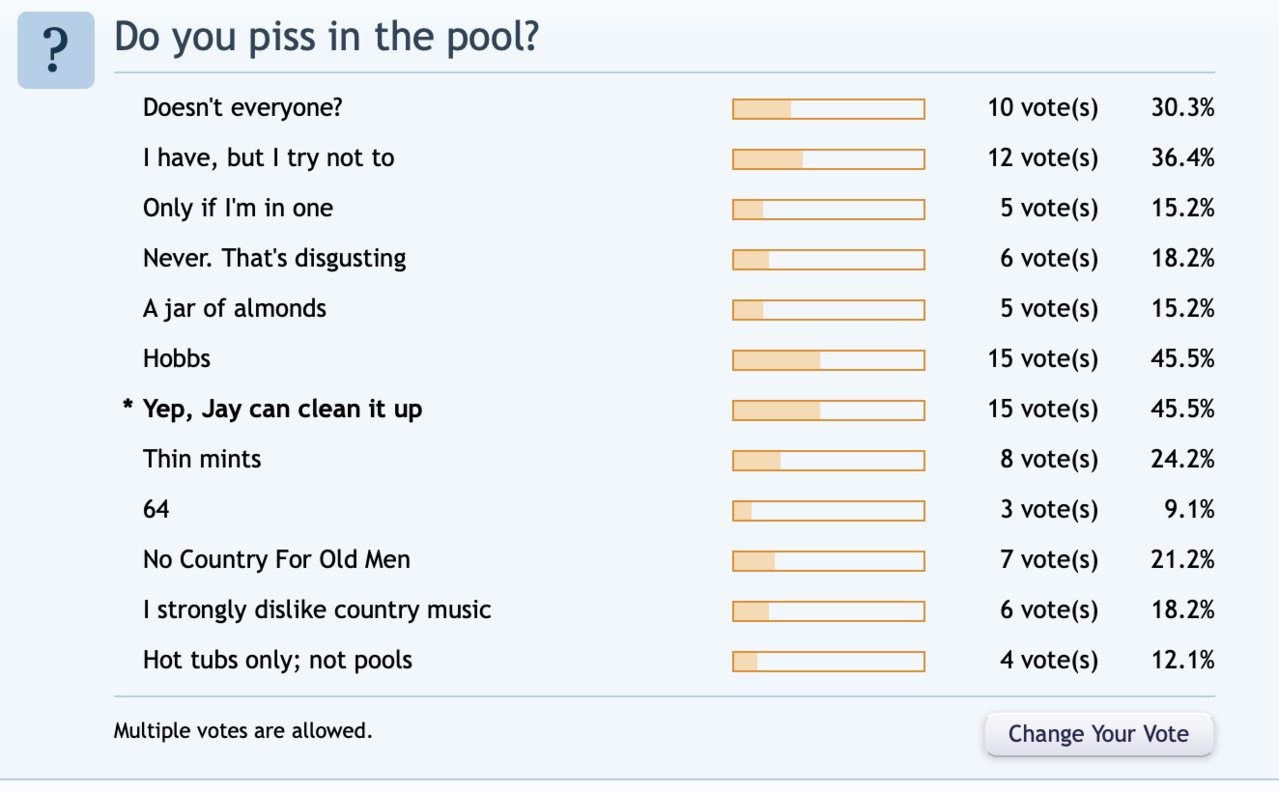Click "Multiple votes are allowed." note
The width and height of the screenshot is (1279, 792).
(243, 731)
